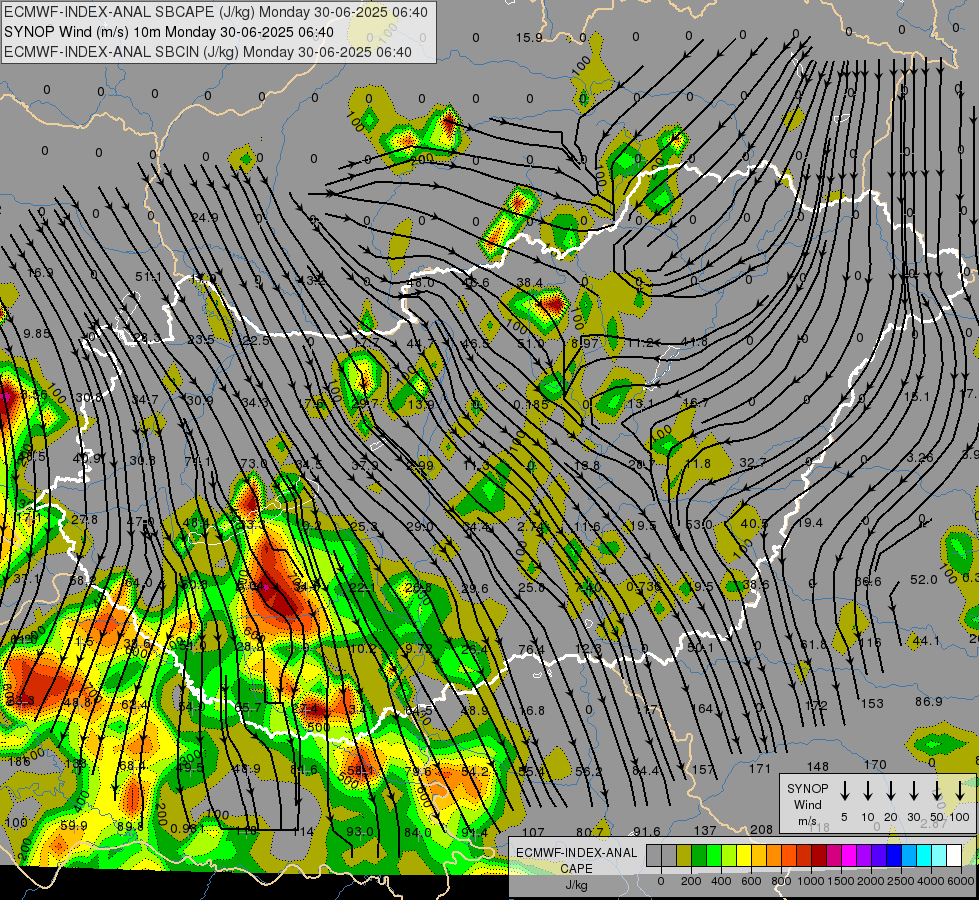The height and width of the screenshot is (900, 979).
Task: Click the 19.4 grid value on the map
Action: click(x=810, y=522)
